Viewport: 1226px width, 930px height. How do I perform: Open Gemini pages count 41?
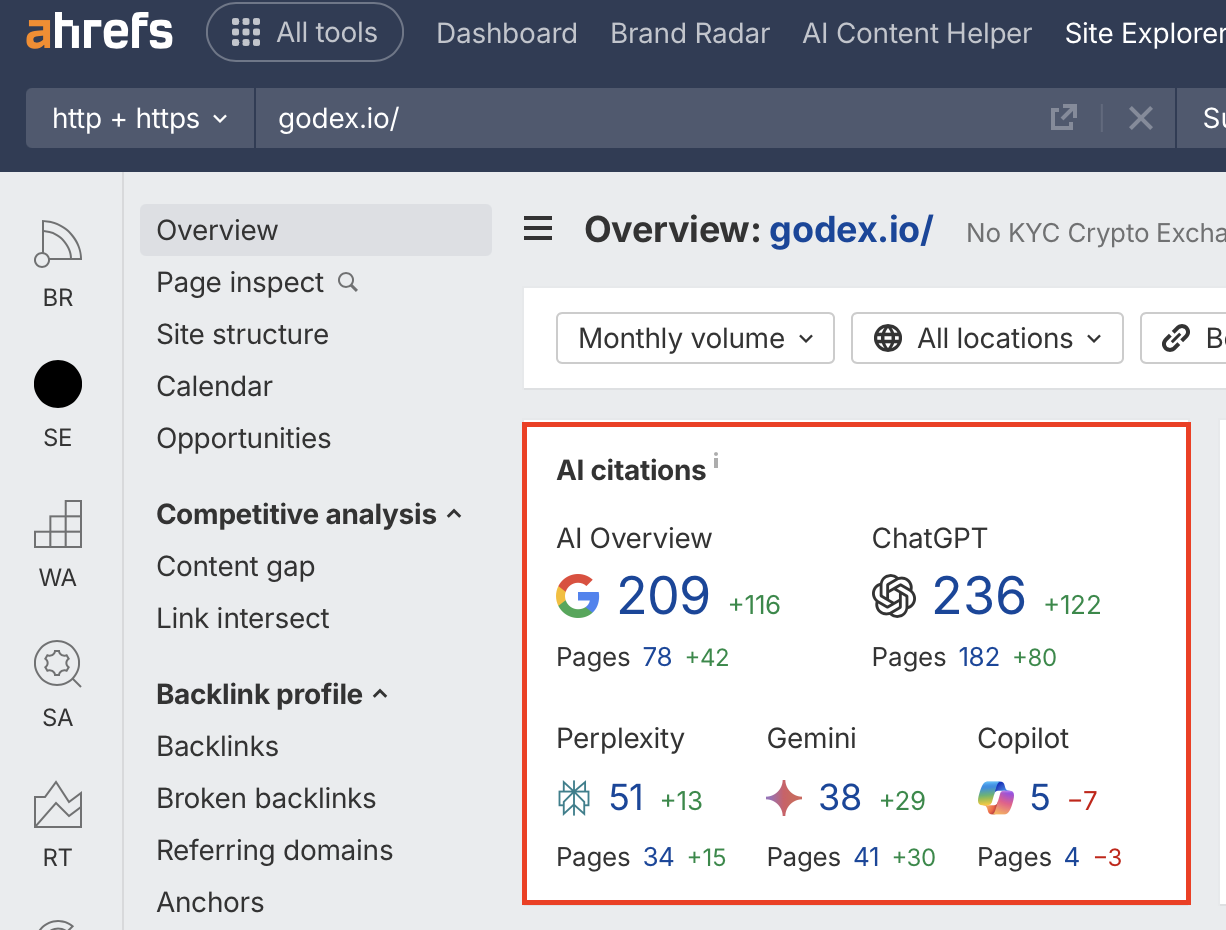pyautogui.click(x=866, y=857)
